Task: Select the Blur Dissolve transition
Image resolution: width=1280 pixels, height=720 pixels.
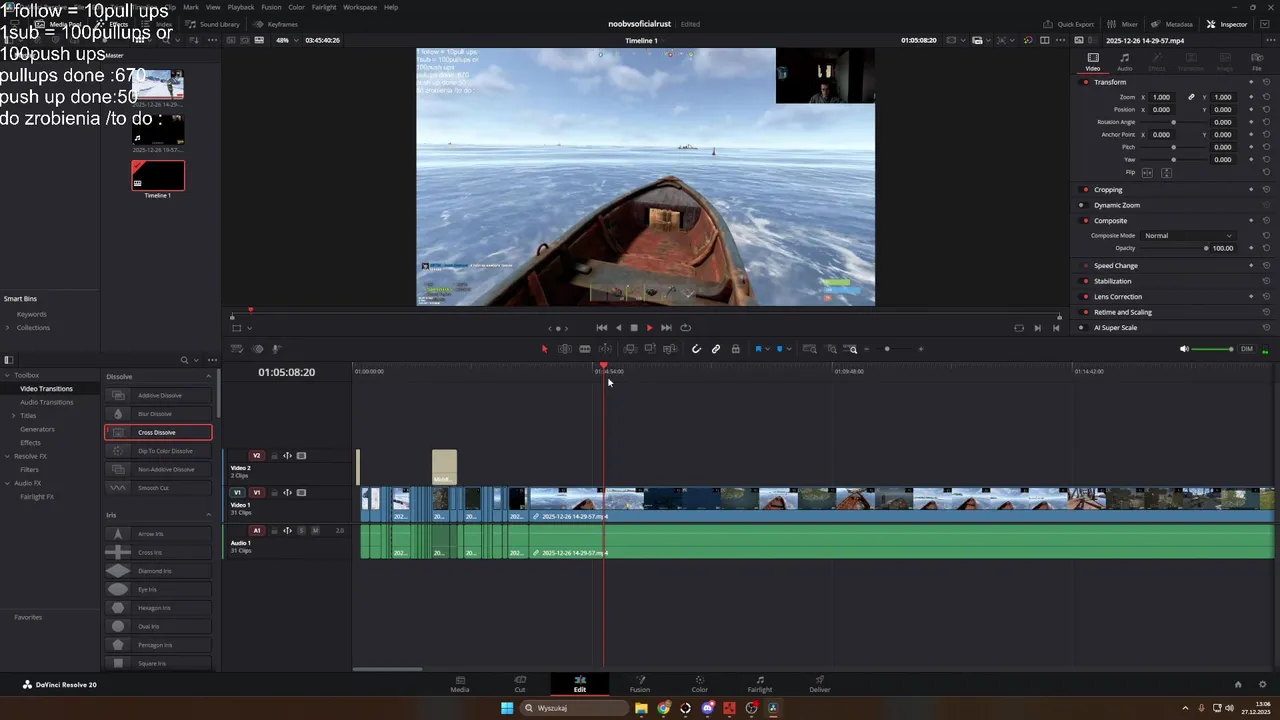Action: click(x=158, y=414)
